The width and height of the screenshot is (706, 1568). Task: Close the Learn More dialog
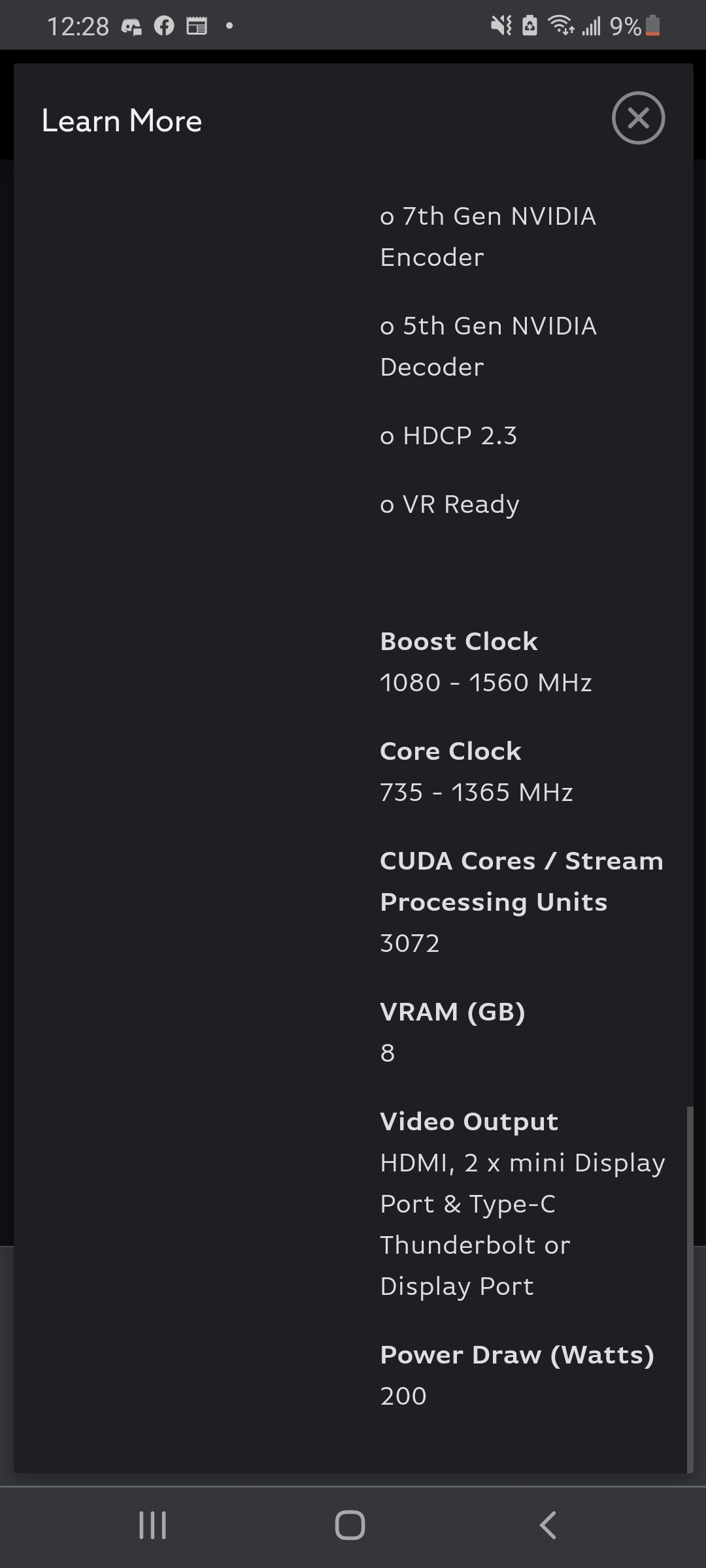tap(638, 118)
